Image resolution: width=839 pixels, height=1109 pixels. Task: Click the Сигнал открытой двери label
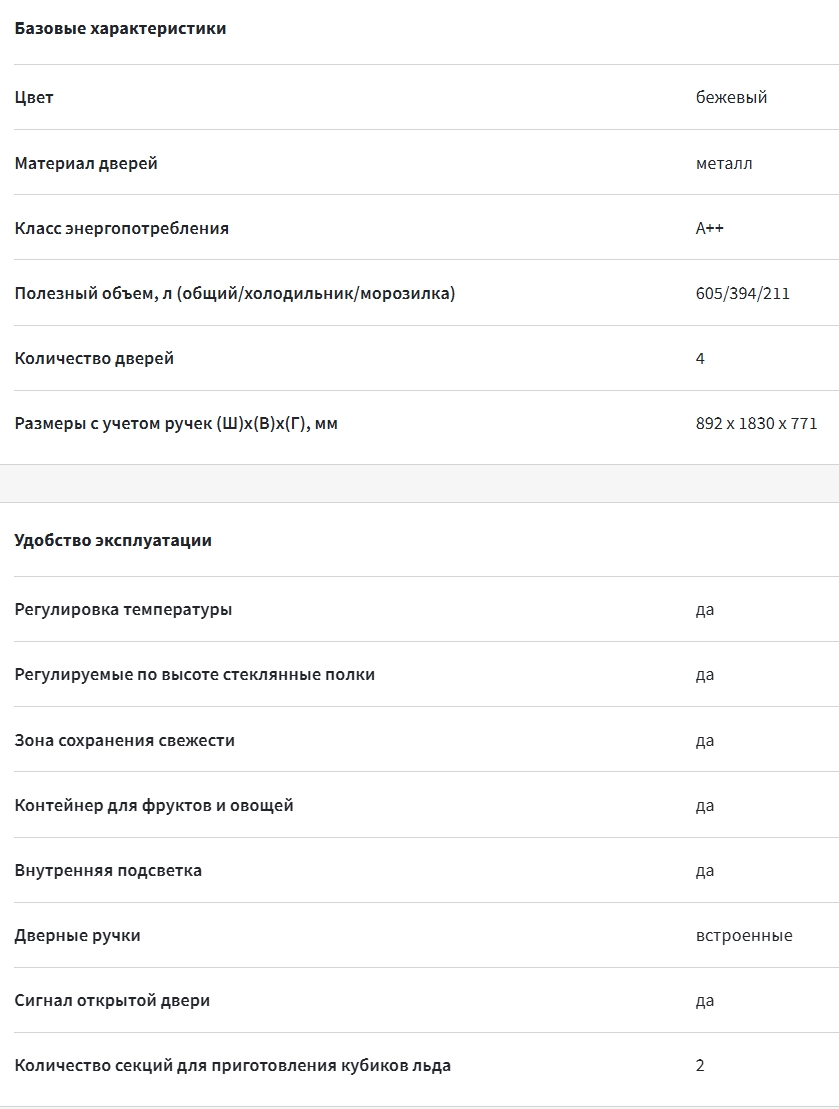[112, 1001]
